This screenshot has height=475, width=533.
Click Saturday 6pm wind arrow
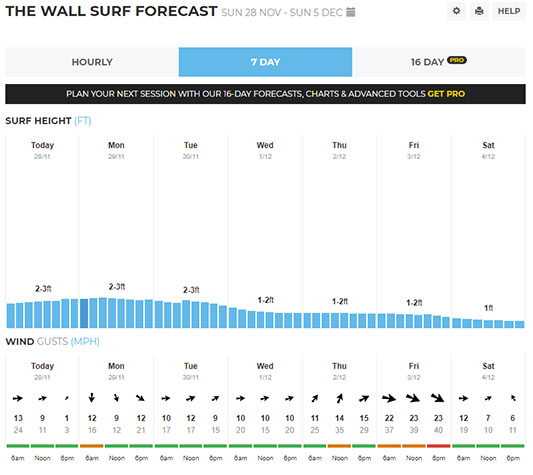click(513, 398)
